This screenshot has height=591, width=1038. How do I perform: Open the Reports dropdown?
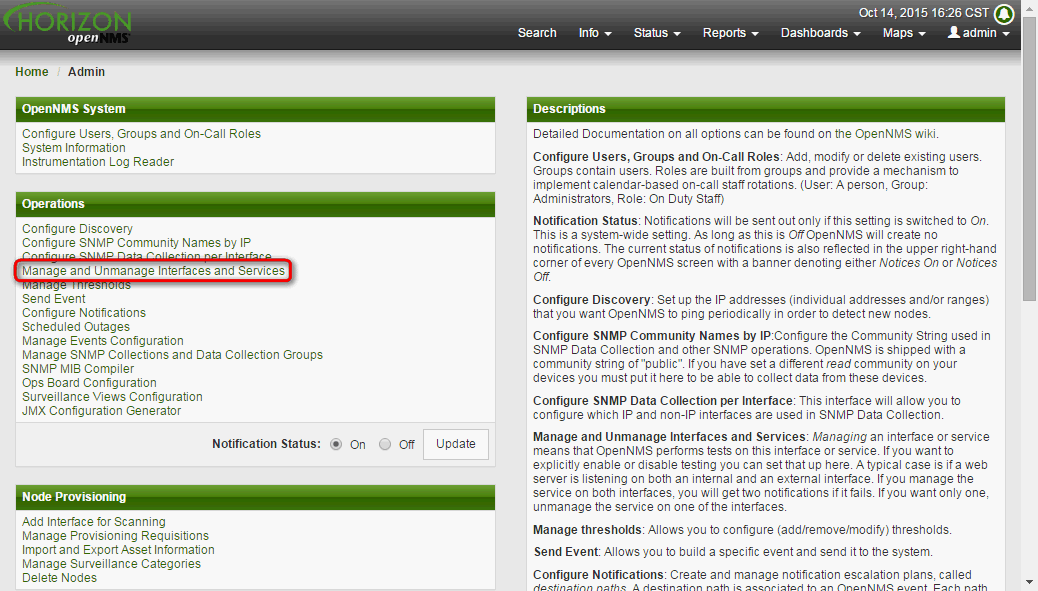click(x=730, y=33)
